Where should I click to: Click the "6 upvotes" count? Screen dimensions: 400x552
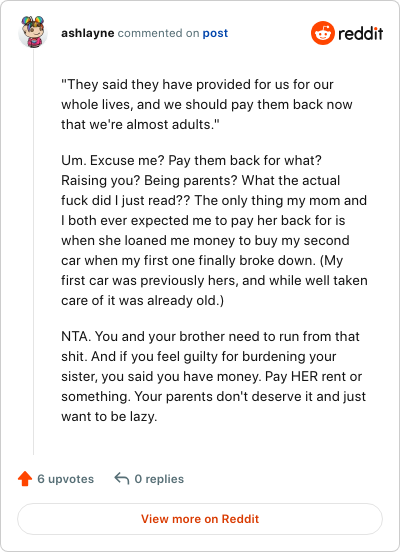click(65, 479)
